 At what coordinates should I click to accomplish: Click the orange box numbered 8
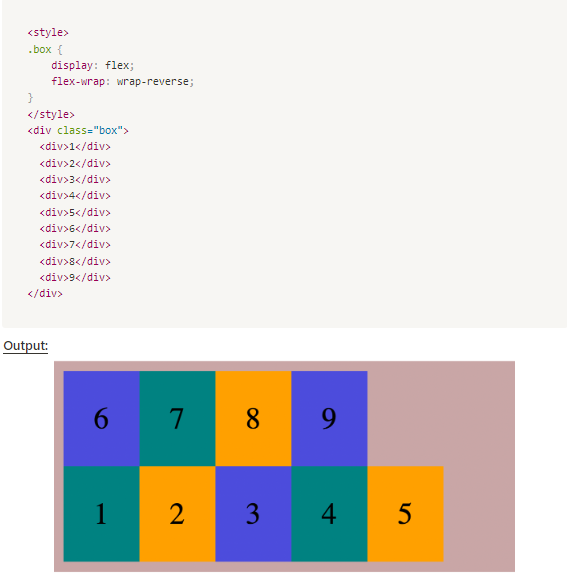253,418
